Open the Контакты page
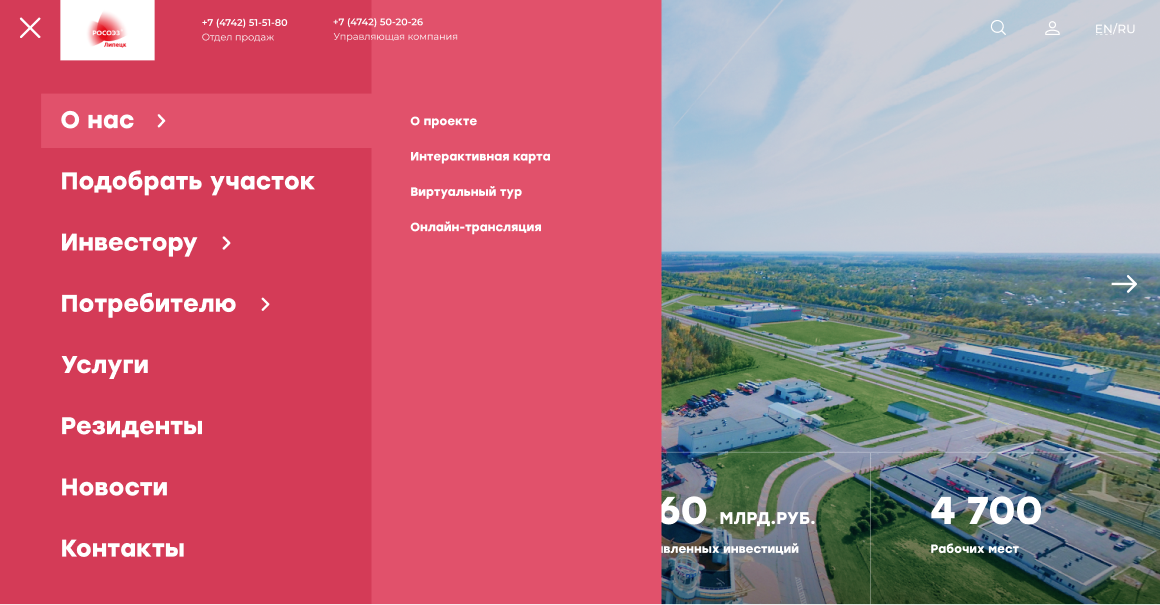Image resolution: width=1160 pixels, height=605 pixels. click(122, 548)
